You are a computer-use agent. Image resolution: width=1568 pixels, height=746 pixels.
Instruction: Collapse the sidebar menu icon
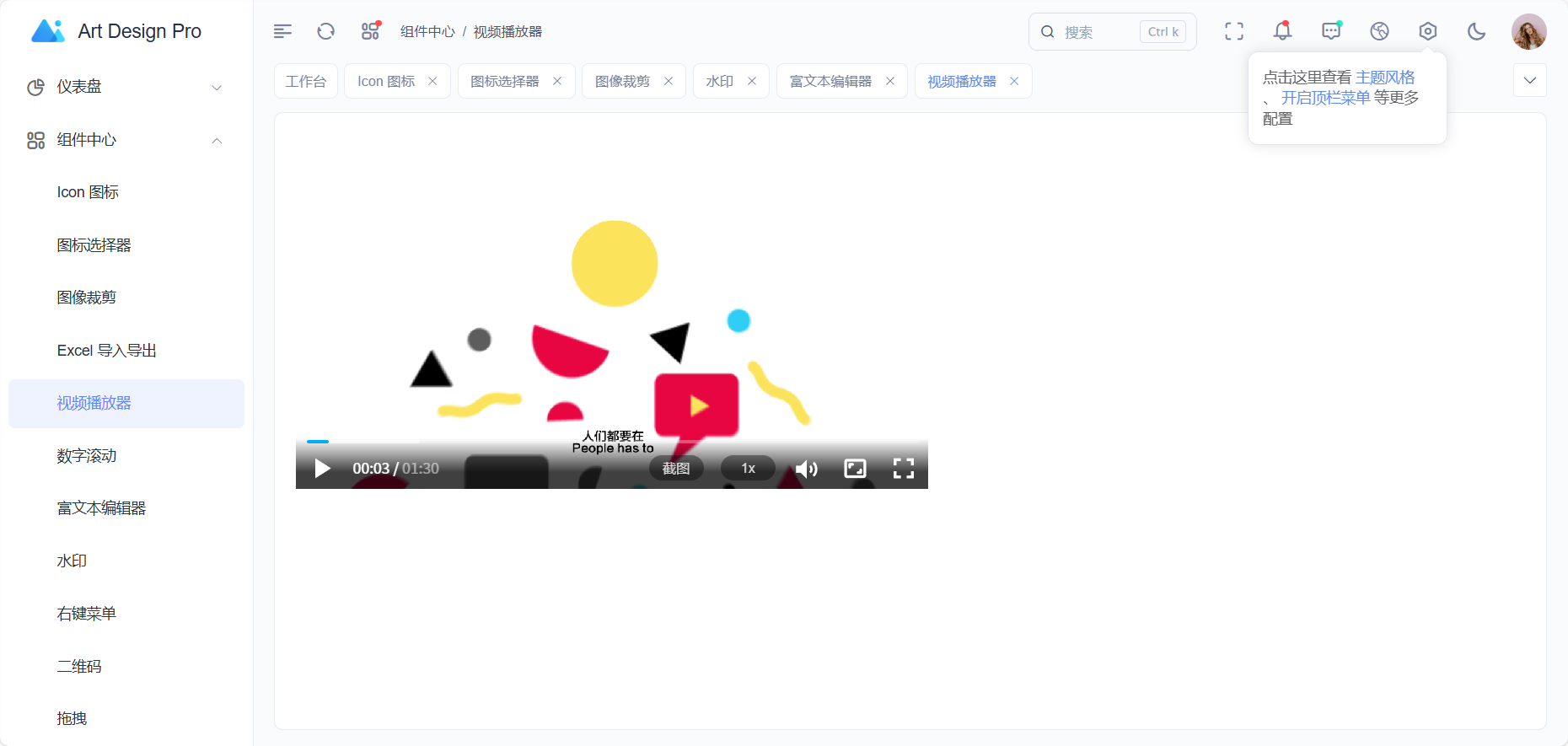tap(282, 31)
